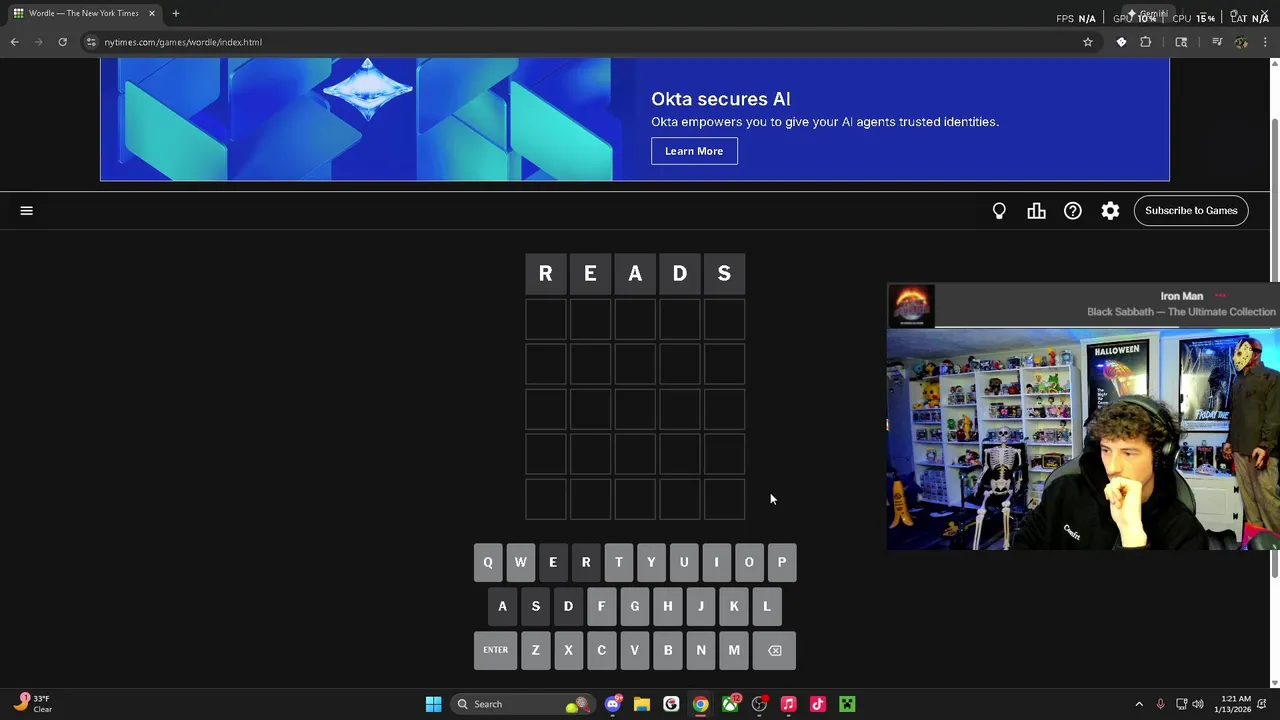This screenshot has width=1280, height=720.
Task: Tap the O key on Wordle keyboard
Action: [x=749, y=563]
